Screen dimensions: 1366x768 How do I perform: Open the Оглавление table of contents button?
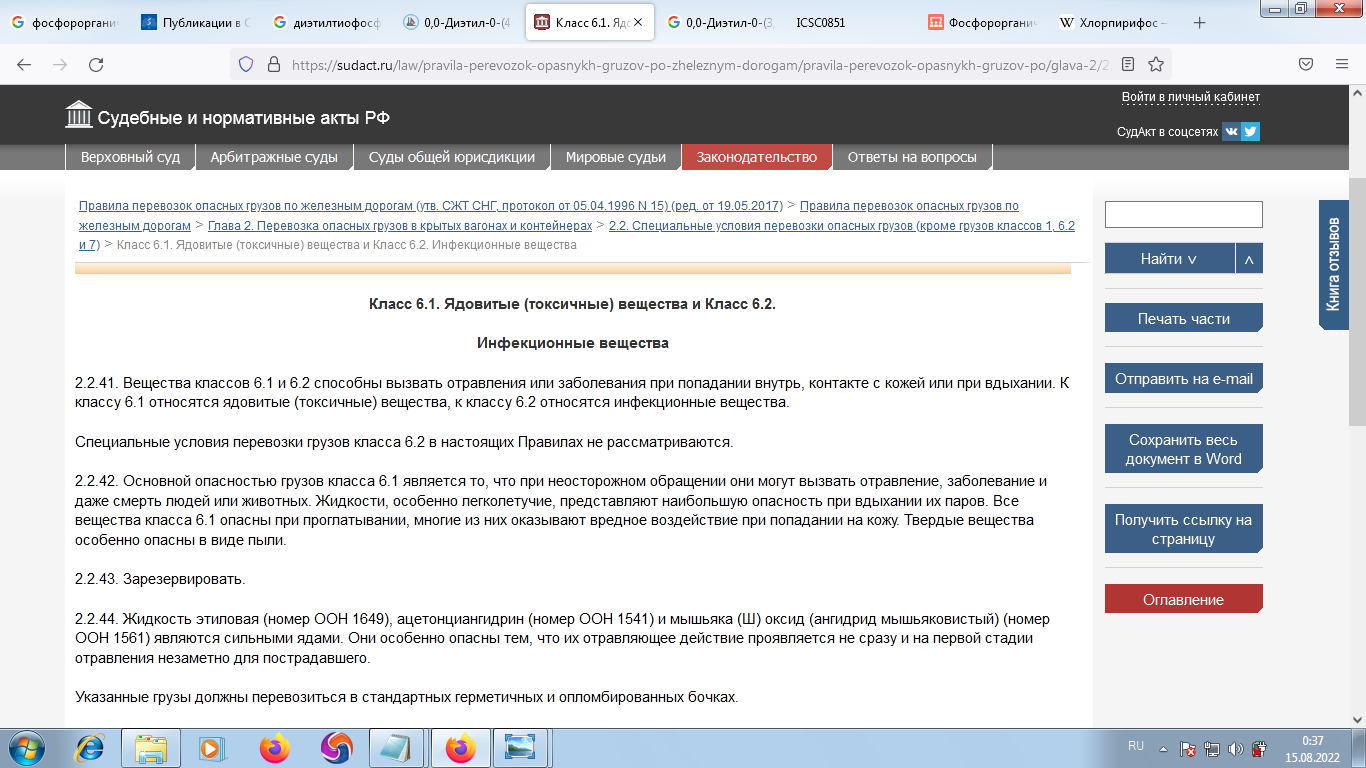[x=1183, y=600]
